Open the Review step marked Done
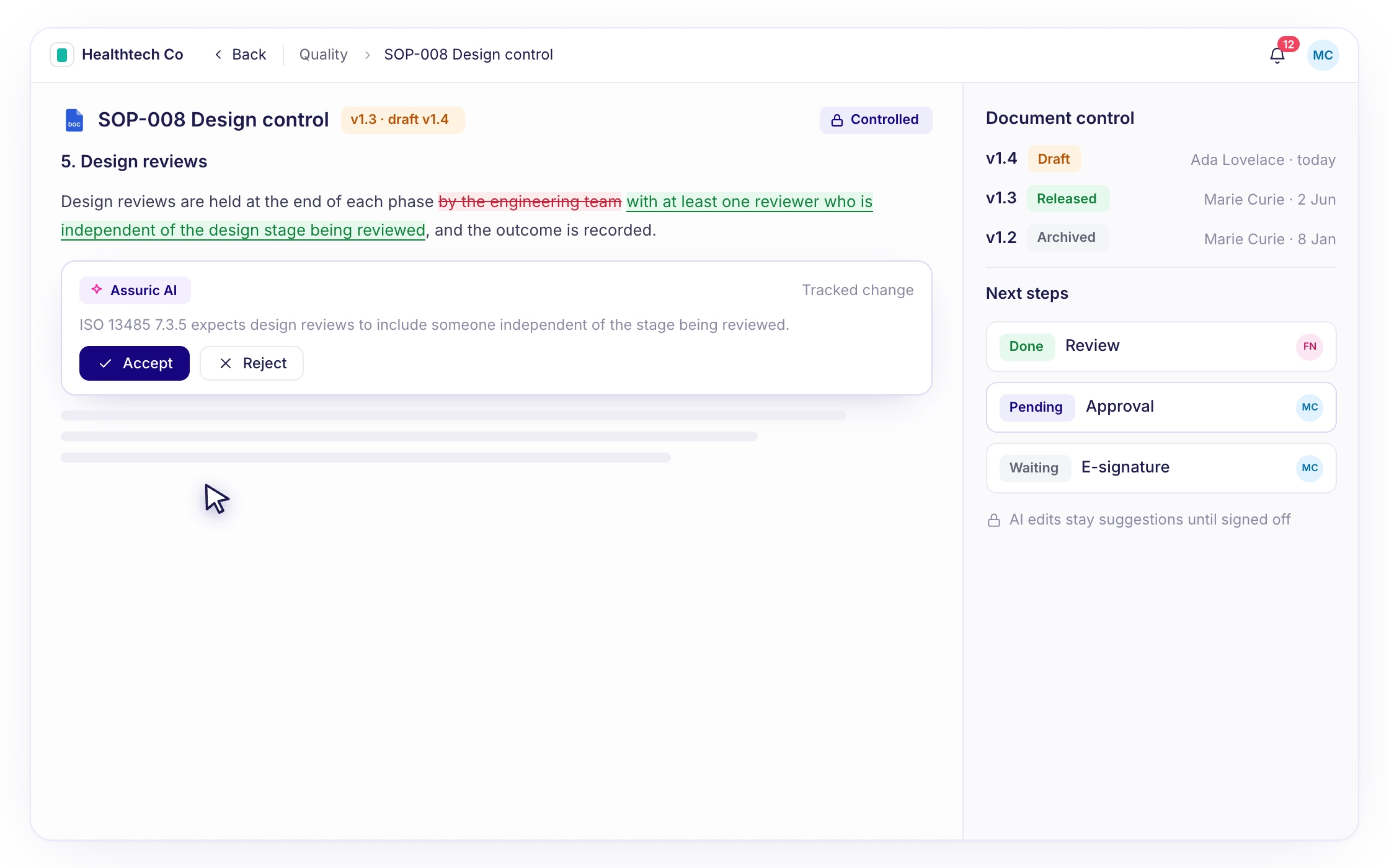This screenshot has width=1389, height=868. (1161, 347)
